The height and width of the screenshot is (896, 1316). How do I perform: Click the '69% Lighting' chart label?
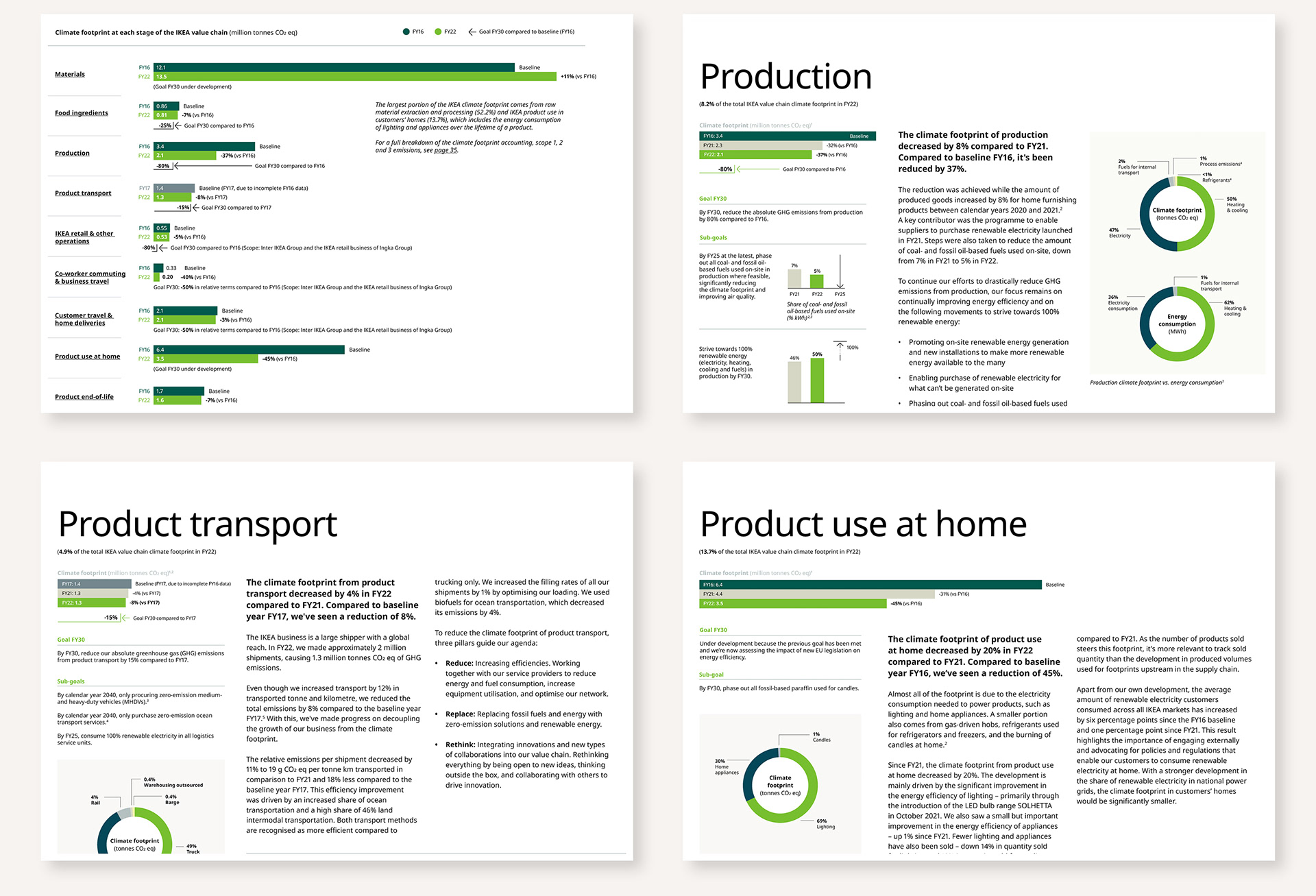(x=825, y=824)
